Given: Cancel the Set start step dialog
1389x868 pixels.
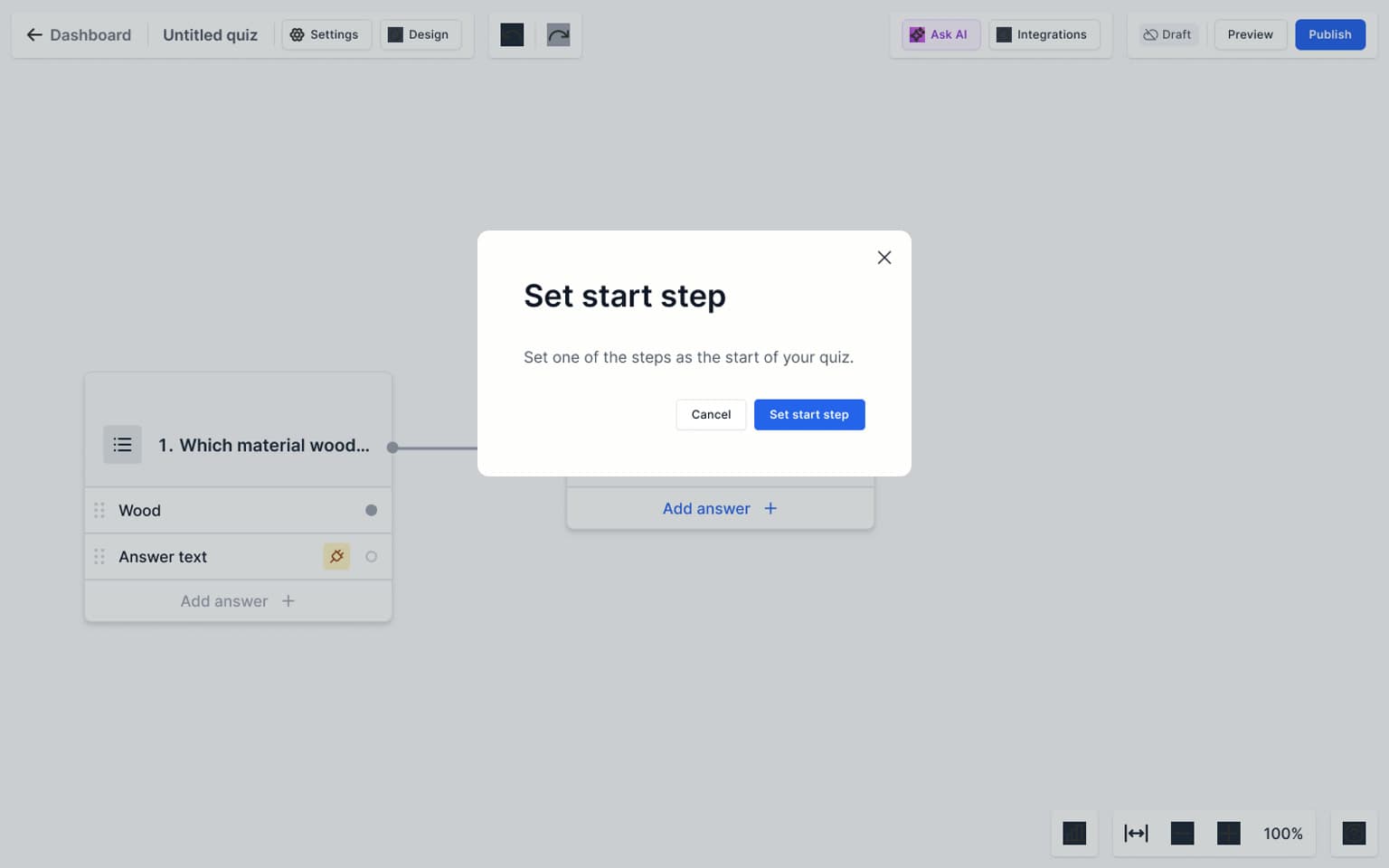Looking at the screenshot, I should tap(711, 414).
